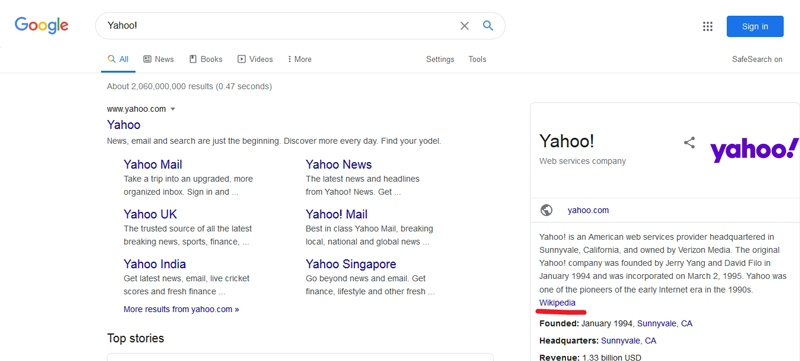This screenshot has height=361, width=800.
Task: Switch to the News tab
Action: coord(159,59)
